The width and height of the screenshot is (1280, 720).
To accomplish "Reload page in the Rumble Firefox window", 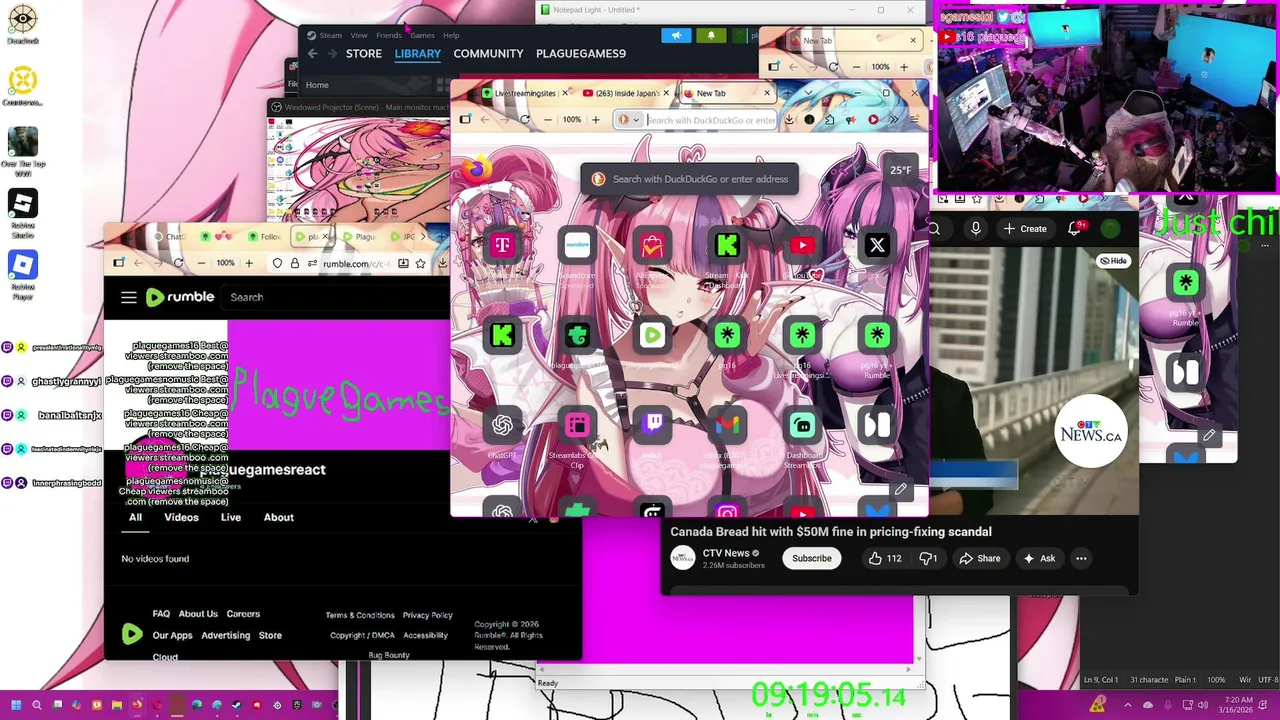I will [x=178, y=263].
